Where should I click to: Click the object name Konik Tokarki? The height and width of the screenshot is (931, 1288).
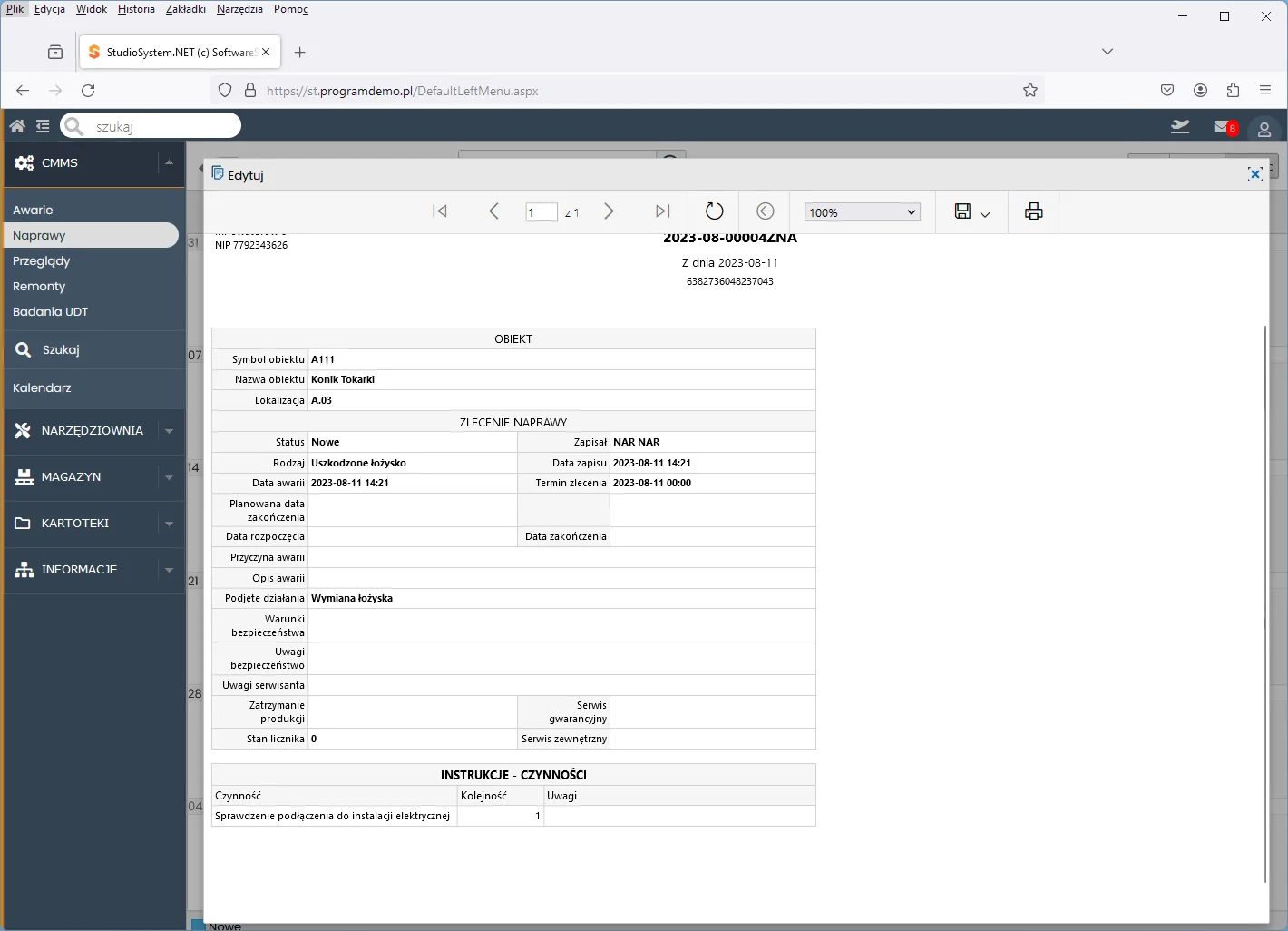coord(343,379)
